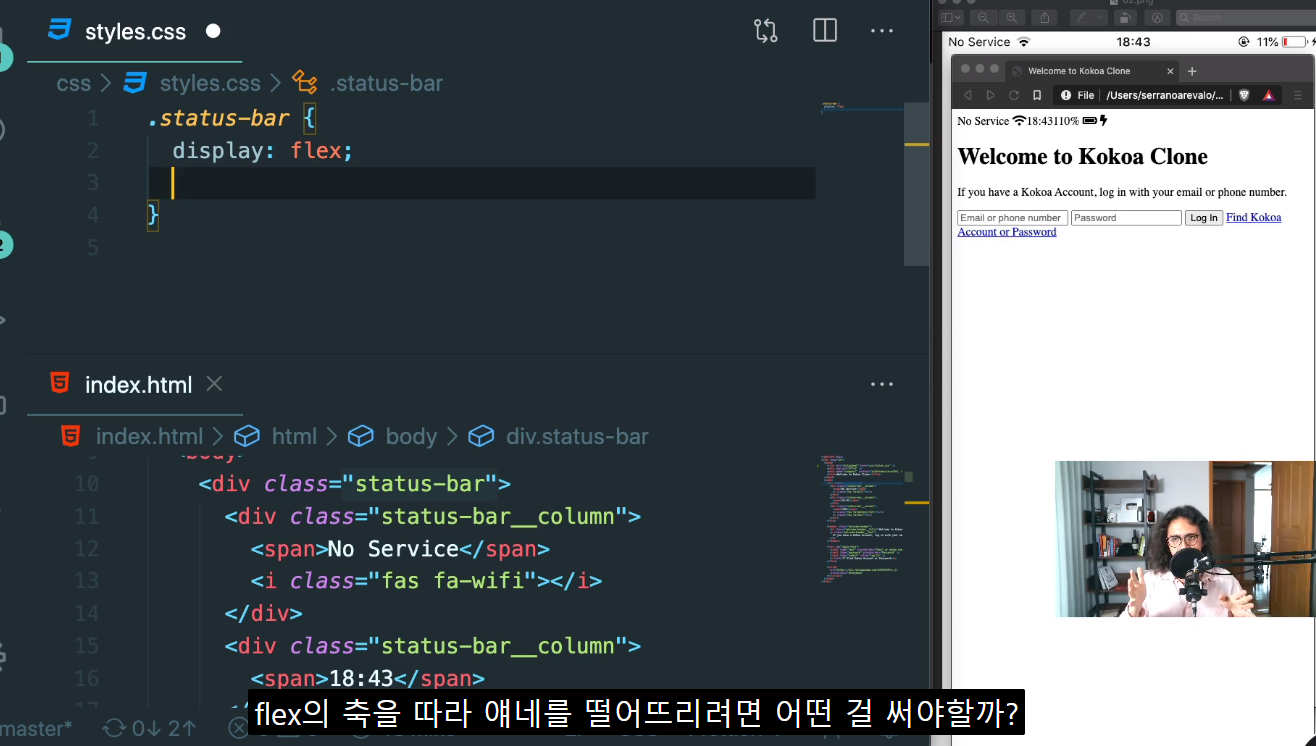
Task: Click the Open Changes compare icon in styles.css editor
Action: click(x=766, y=31)
